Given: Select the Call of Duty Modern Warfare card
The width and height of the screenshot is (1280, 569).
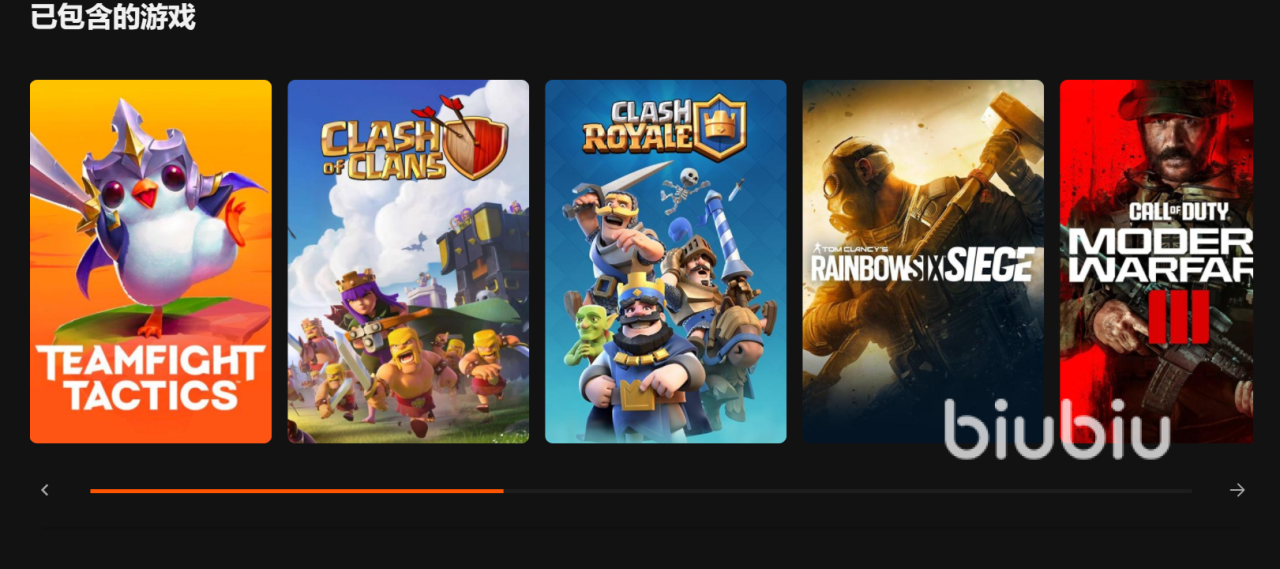Looking at the screenshot, I should 1156,261.
